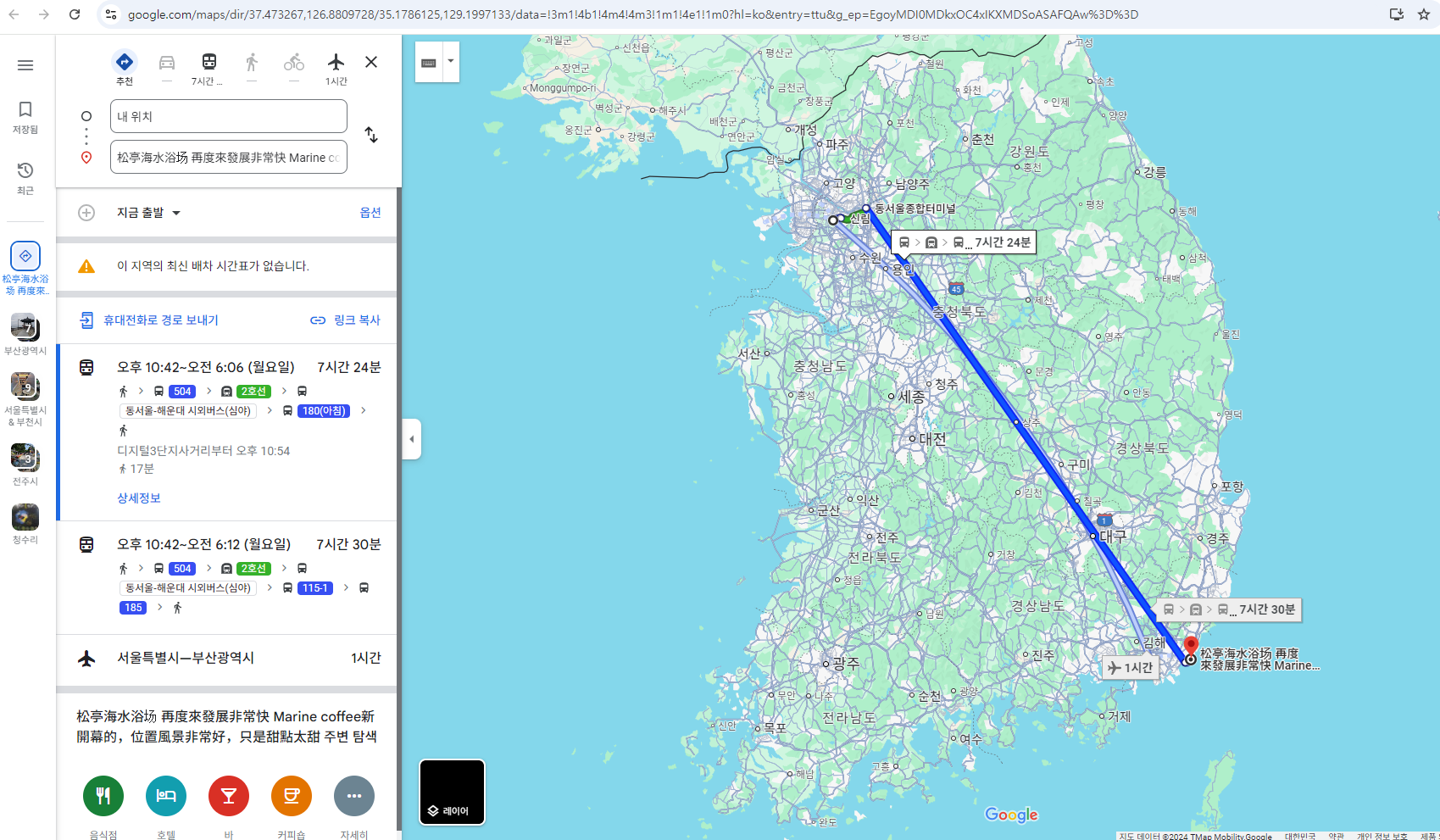Viewport: 1440px width, 840px height.
Task: Click the 1시간 flight label on map
Action: (x=1131, y=668)
